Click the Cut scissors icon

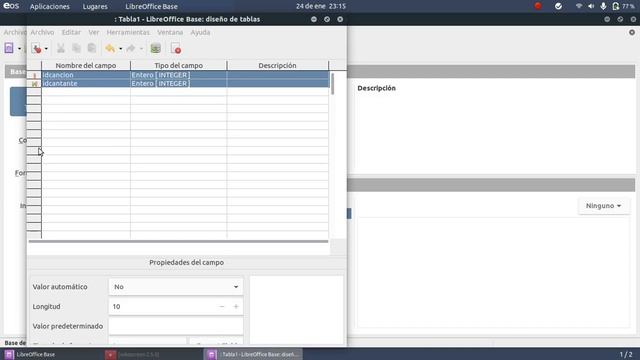point(61,49)
